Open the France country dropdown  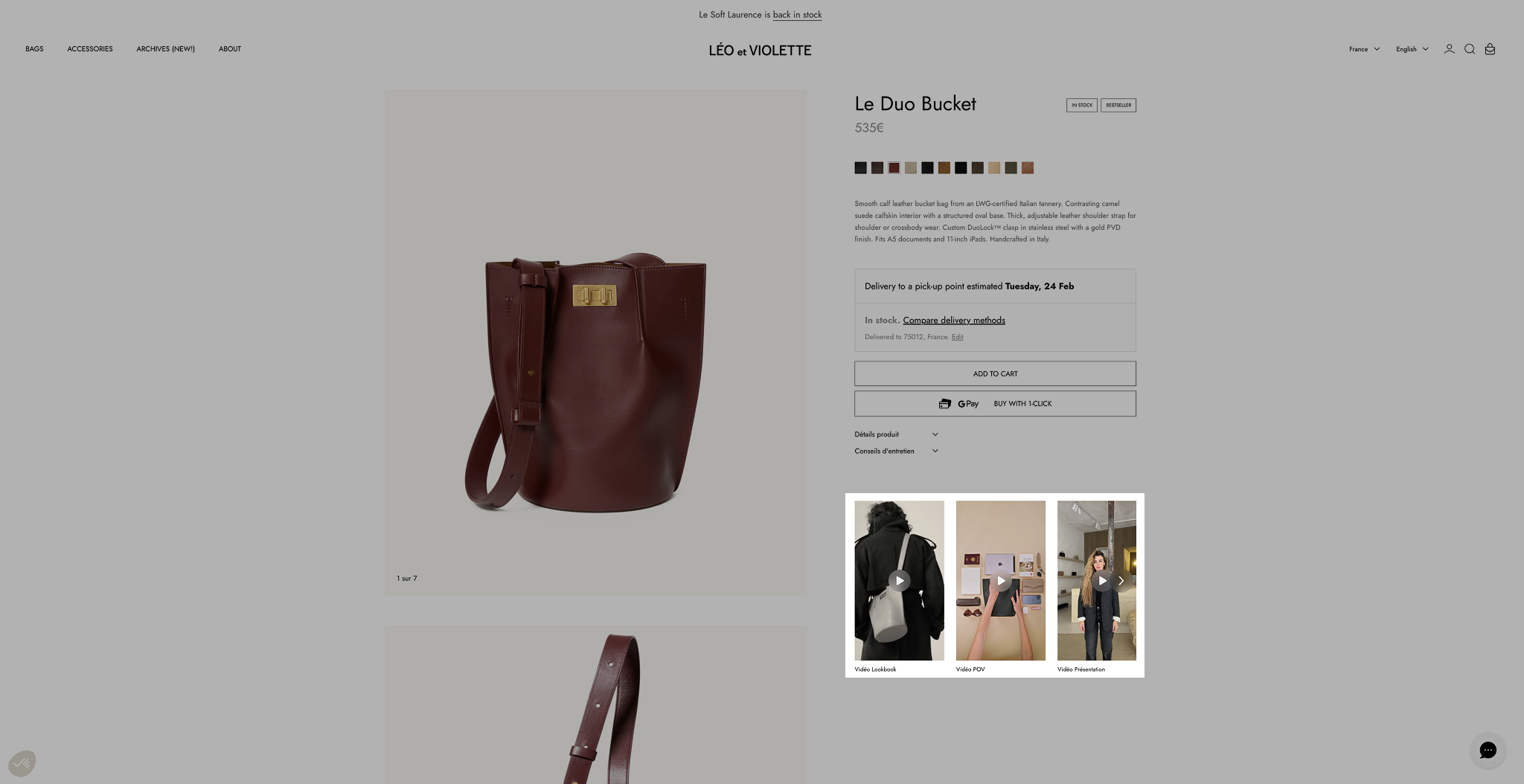(1364, 49)
